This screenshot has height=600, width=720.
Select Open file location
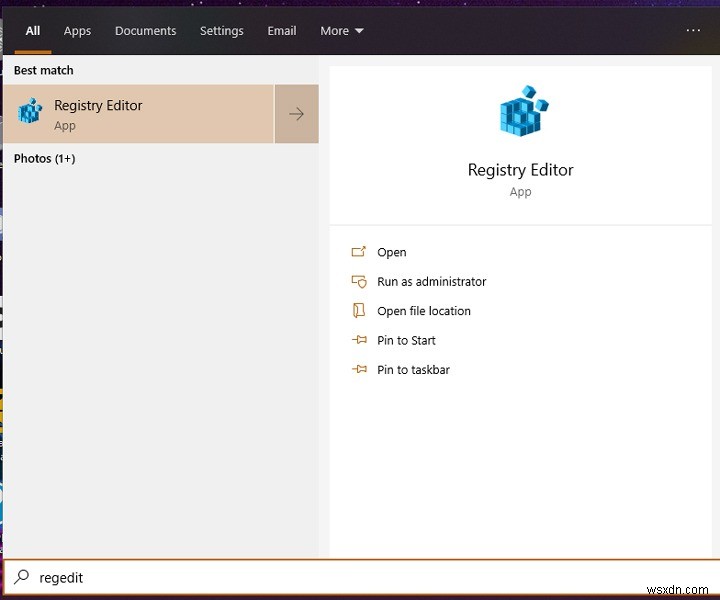(x=424, y=311)
